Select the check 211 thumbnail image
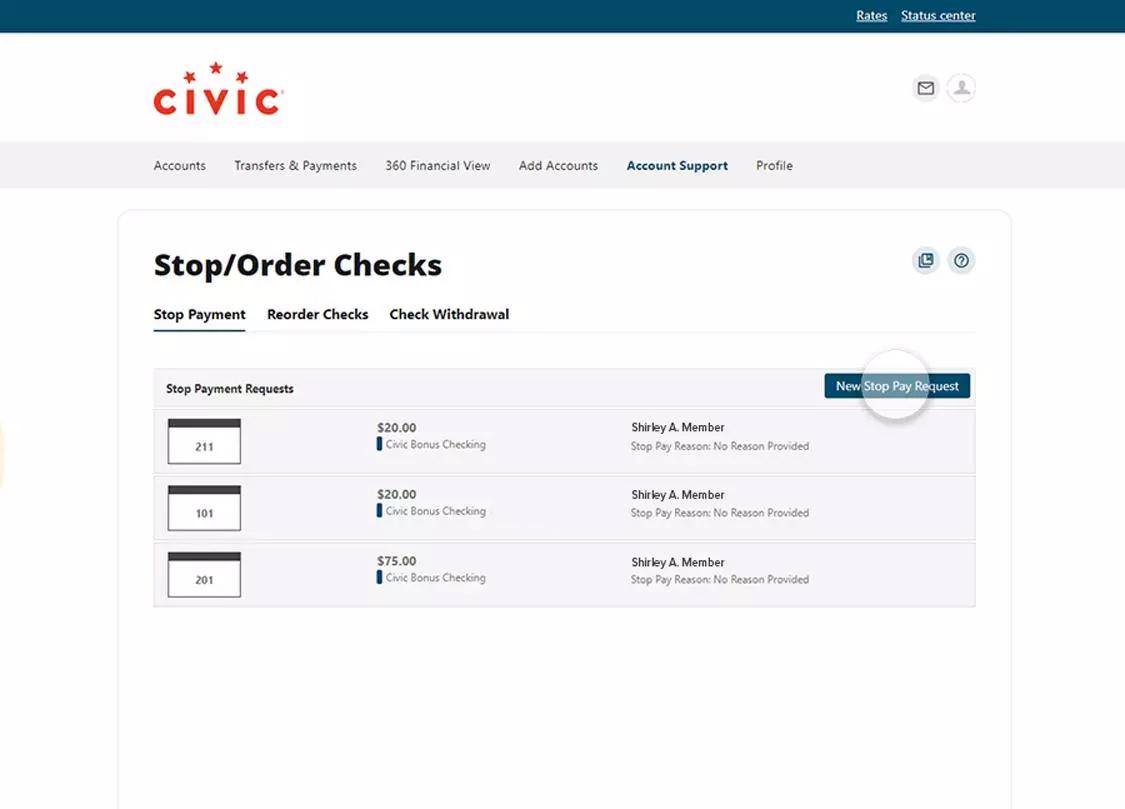The height and width of the screenshot is (809, 1125). point(204,441)
